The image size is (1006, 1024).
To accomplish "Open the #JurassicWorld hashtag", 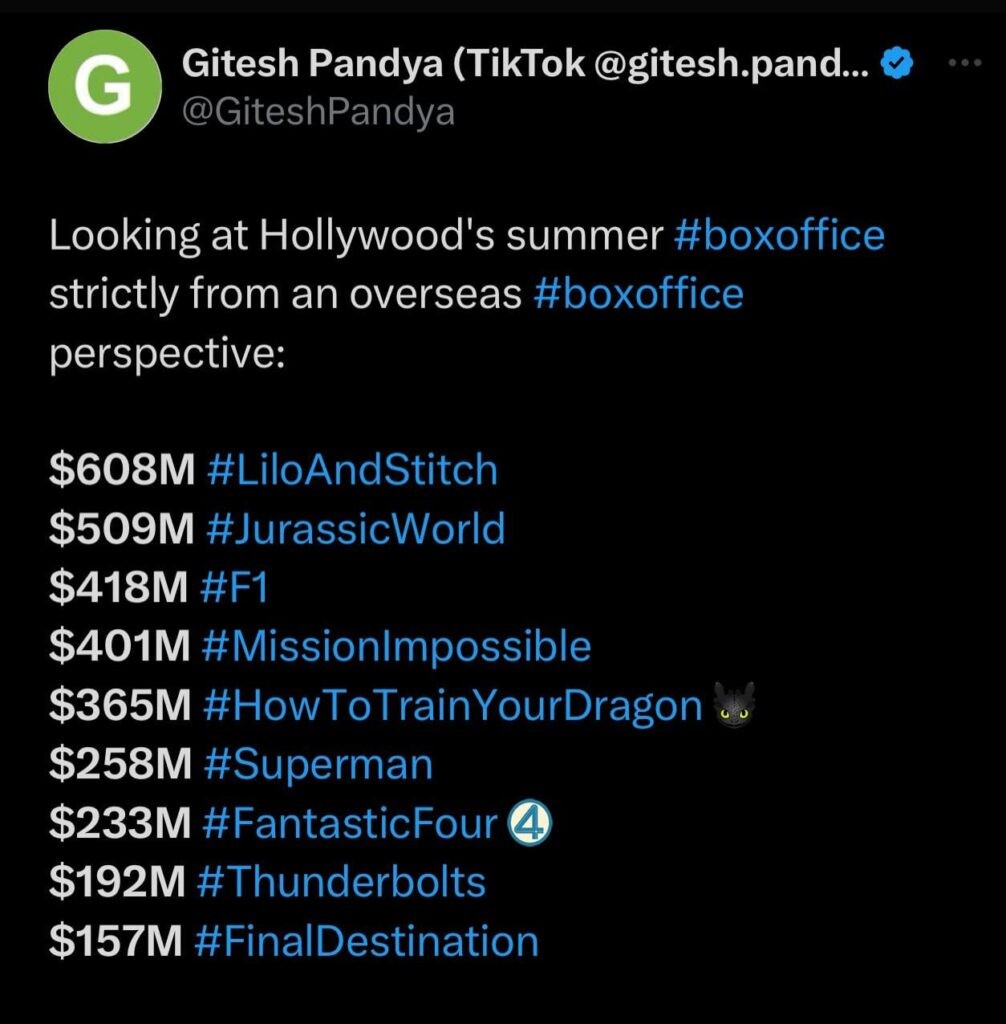I will click(355, 529).
